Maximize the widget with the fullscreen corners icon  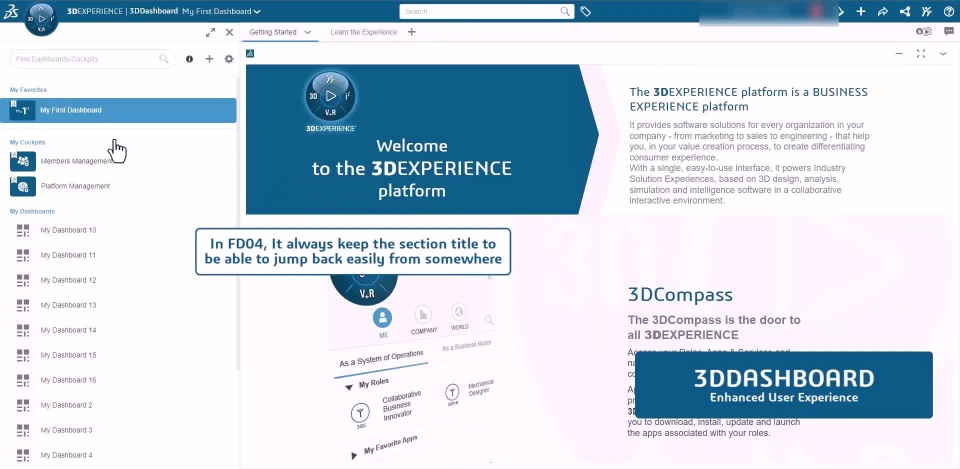pos(921,54)
